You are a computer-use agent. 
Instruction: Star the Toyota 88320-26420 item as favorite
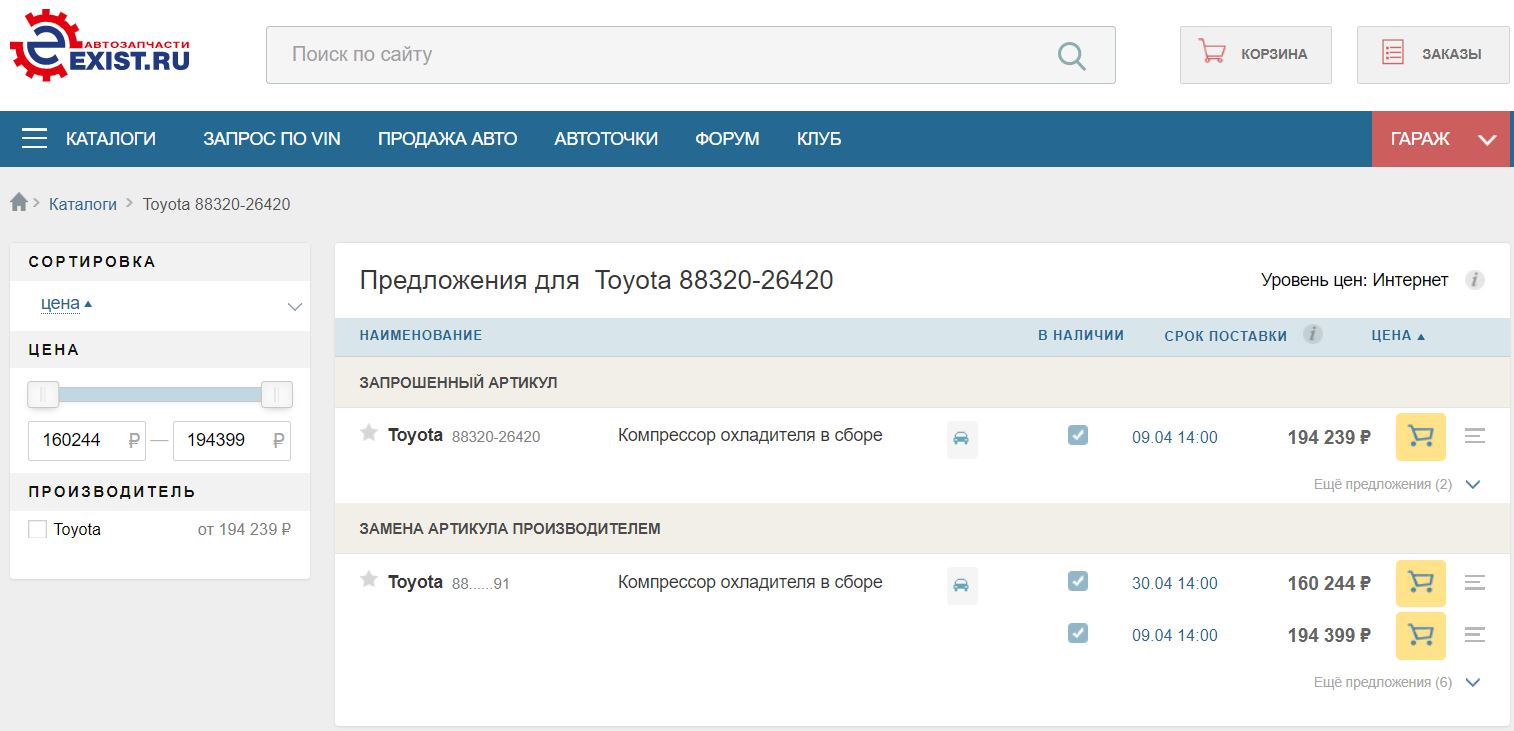coord(369,433)
